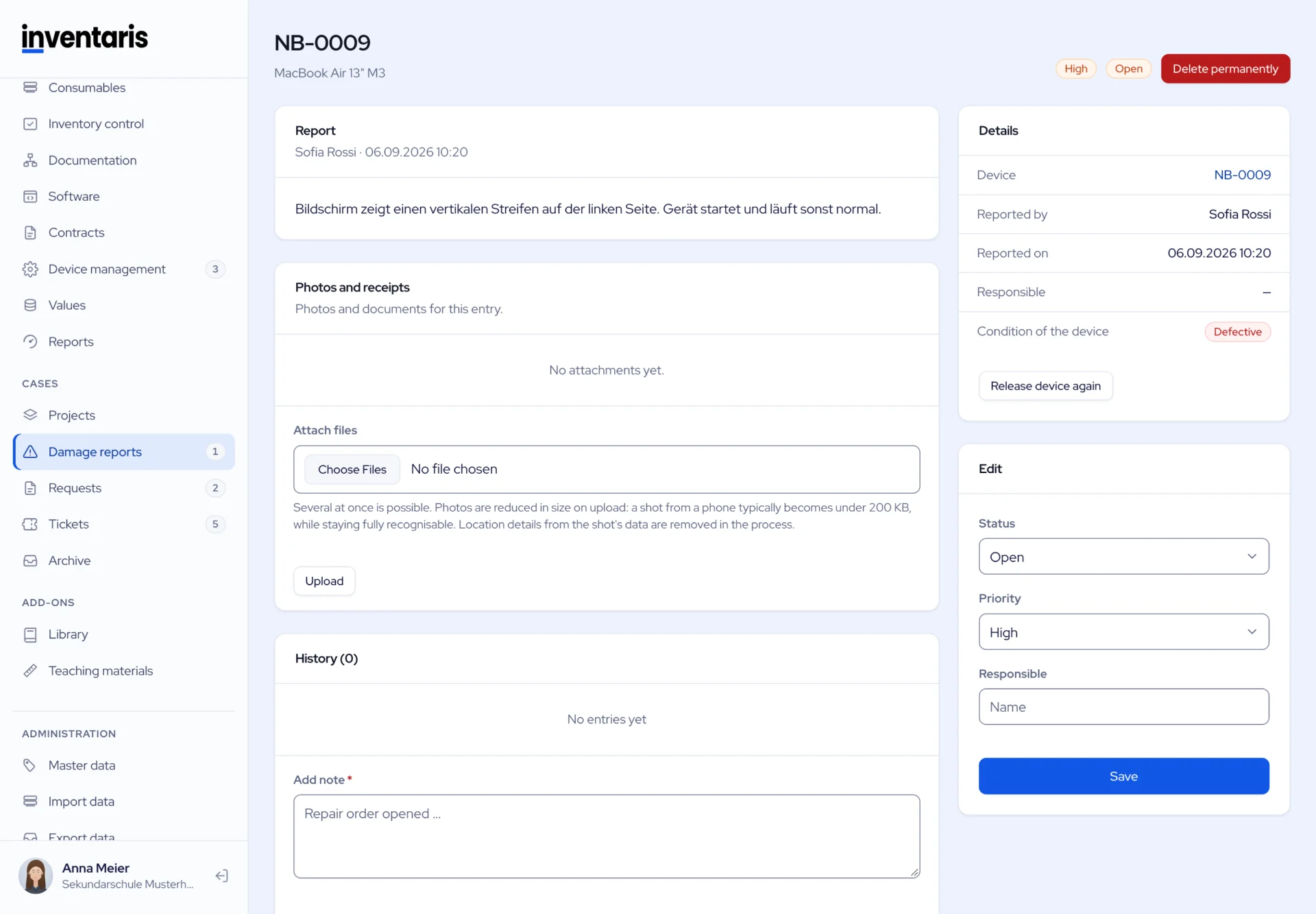Click the Anna Meier profile avatar
1316x914 pixels.
coord(36,876)
